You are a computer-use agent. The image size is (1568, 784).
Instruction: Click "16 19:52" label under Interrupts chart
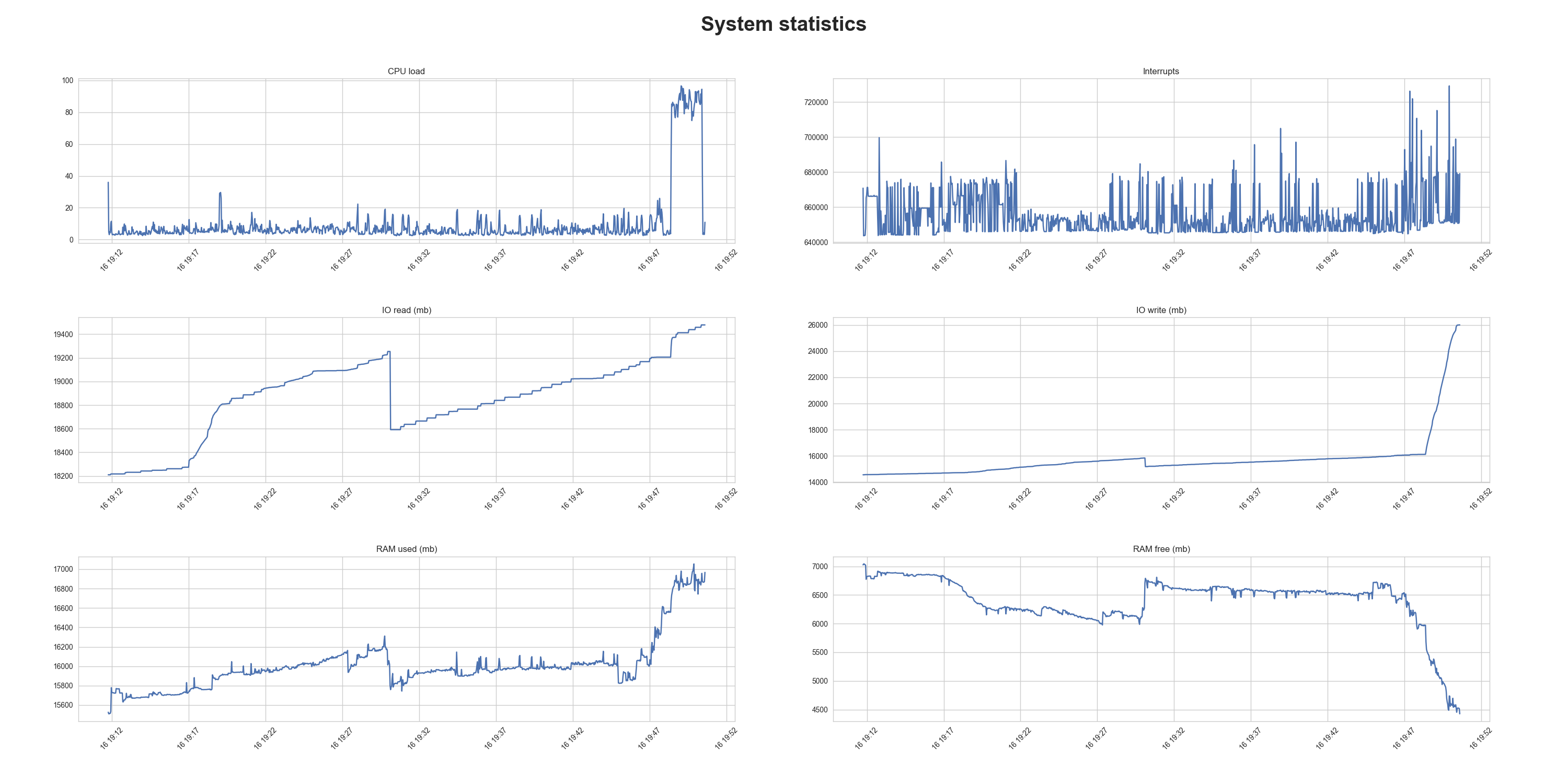[x=1480, y=260]
